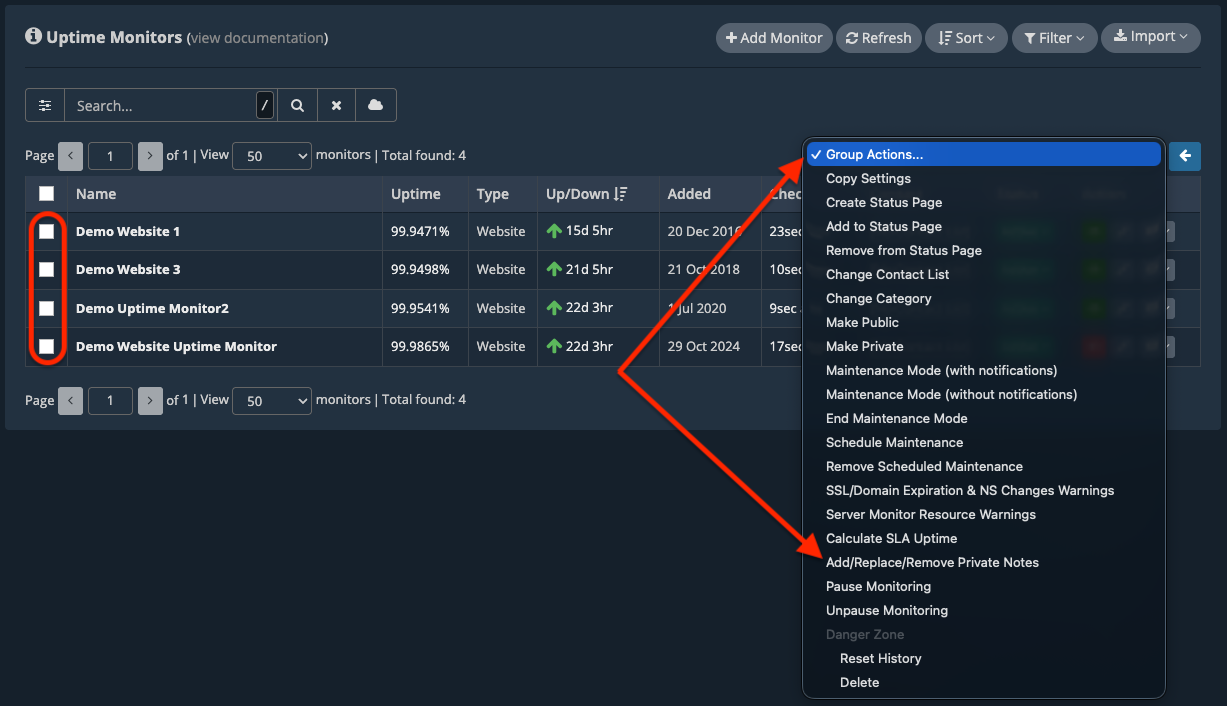Choose Add/Replace/Remove Private Notes
Screen dimensions: 1227x706
point(932,562)
